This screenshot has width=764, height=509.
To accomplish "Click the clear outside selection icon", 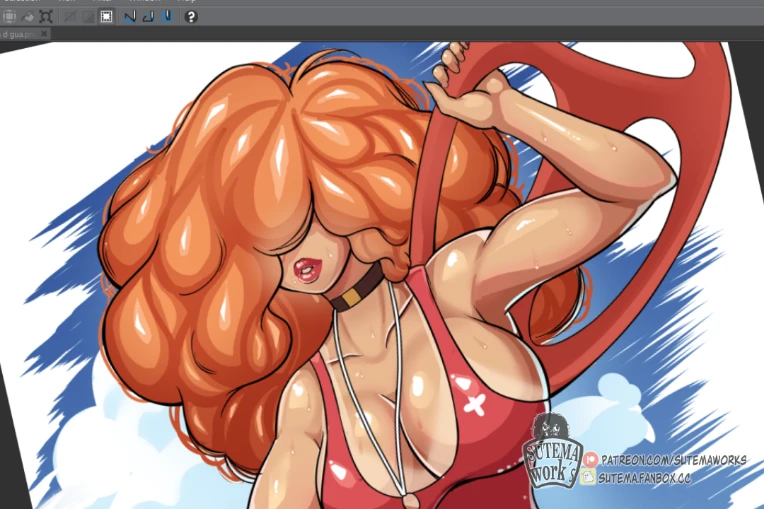I will pyautogui.click(x=9, y=17).
